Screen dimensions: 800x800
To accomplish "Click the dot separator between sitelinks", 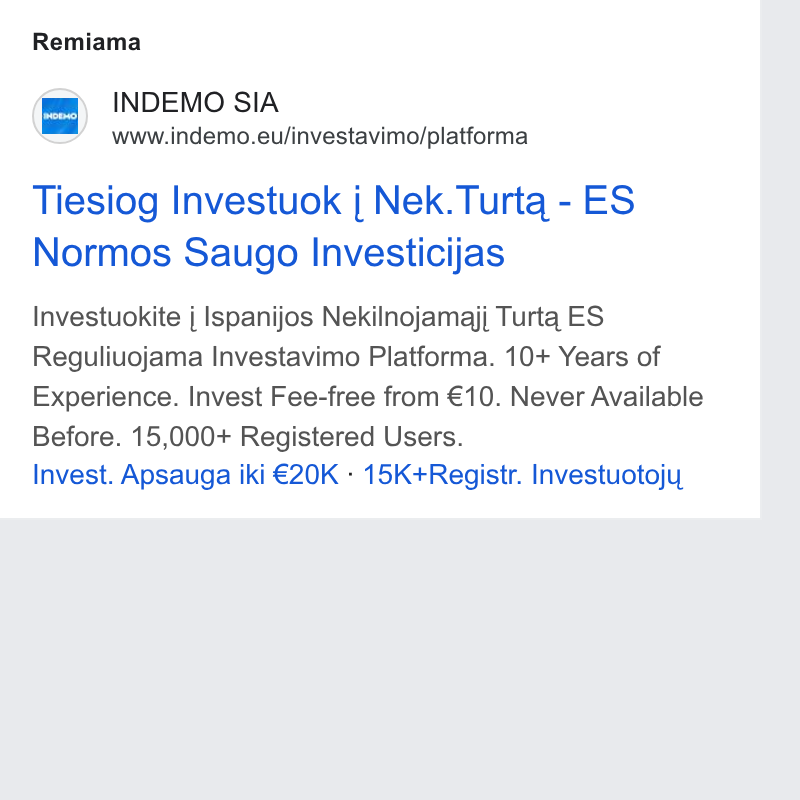I will (x=351, y=474).
